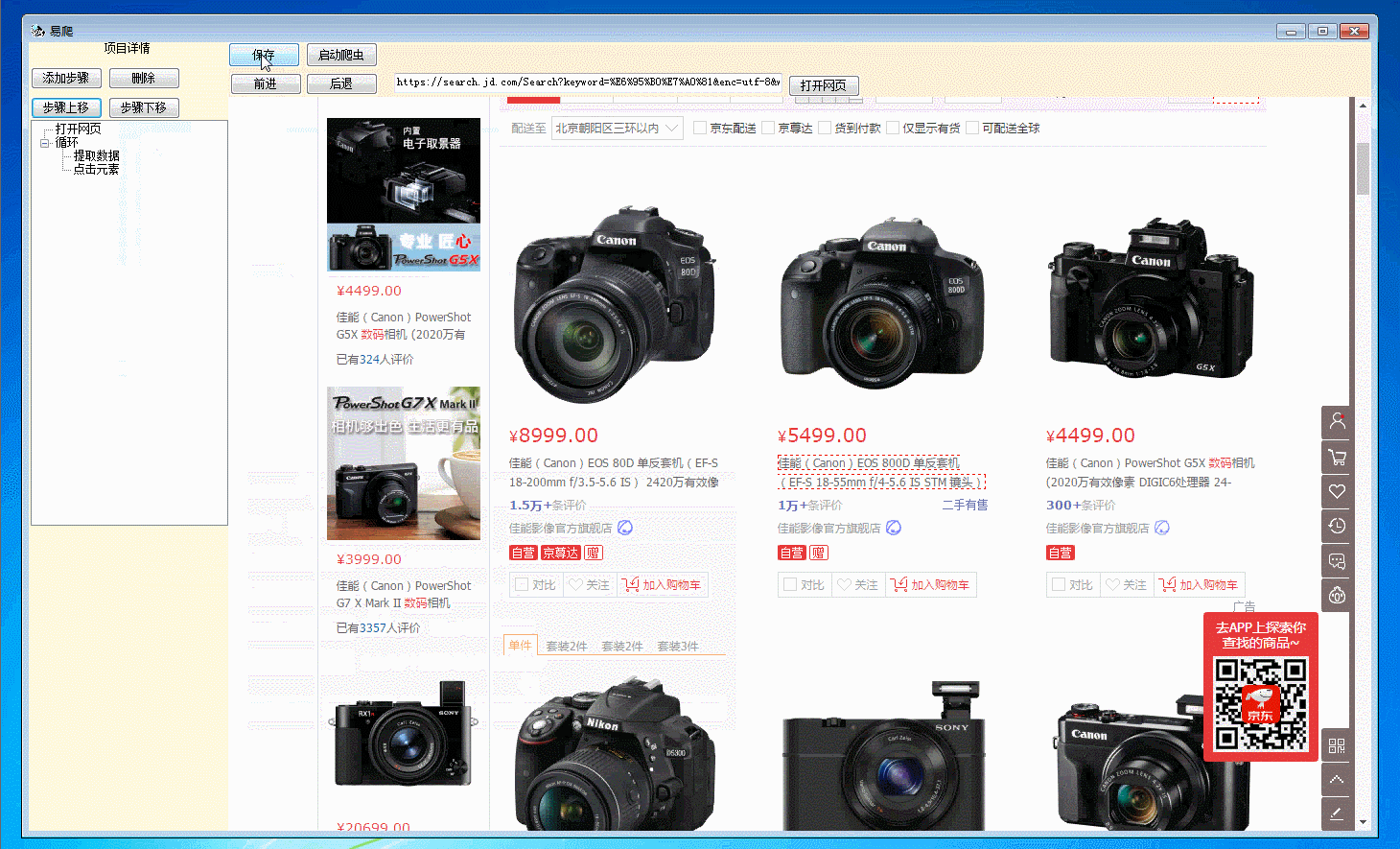
Task: Click the 前进 button
Action: [266, 84]
